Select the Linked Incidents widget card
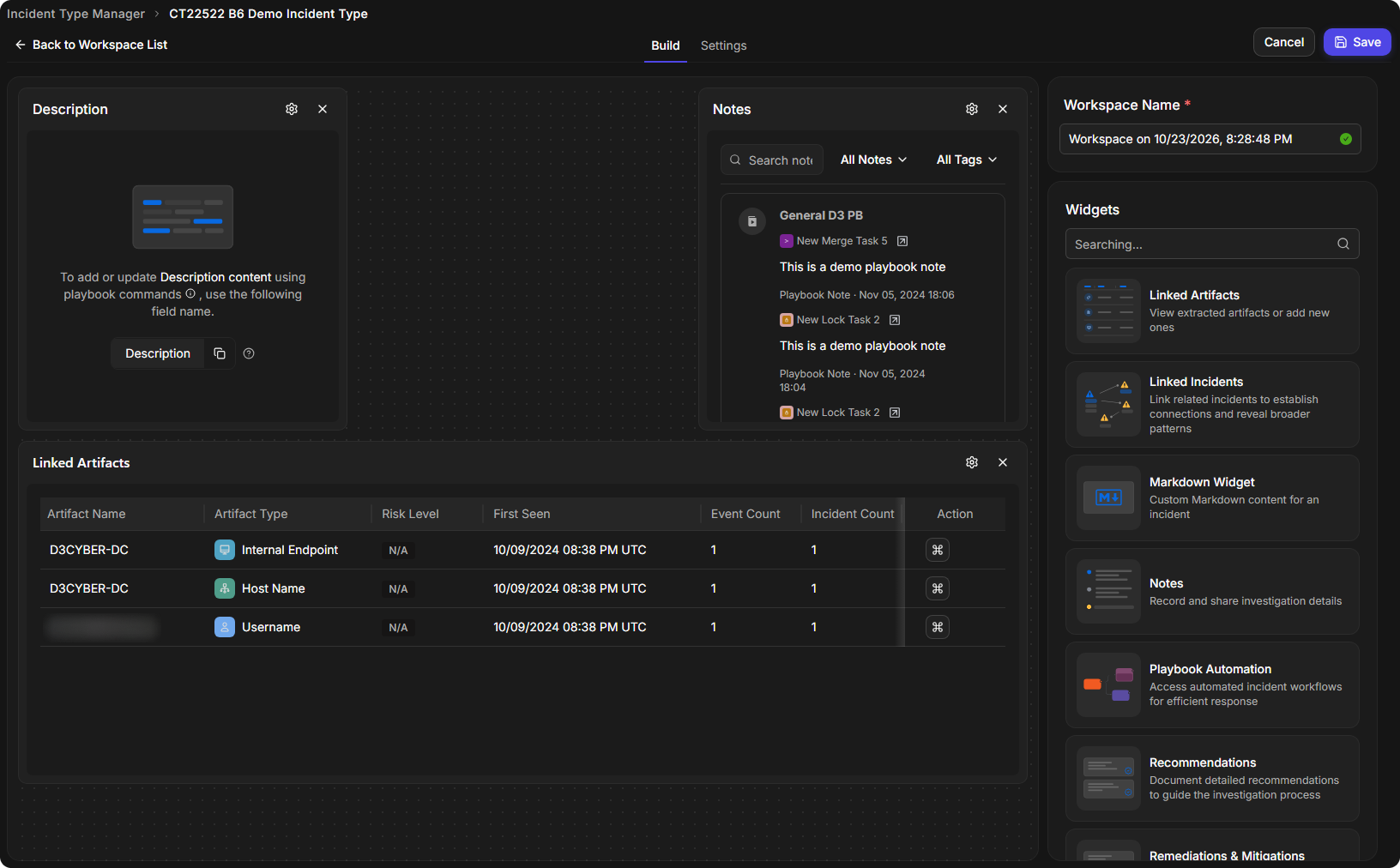Image resolution: width=1400 pixels, height=868 pixels. (1212, 404)
